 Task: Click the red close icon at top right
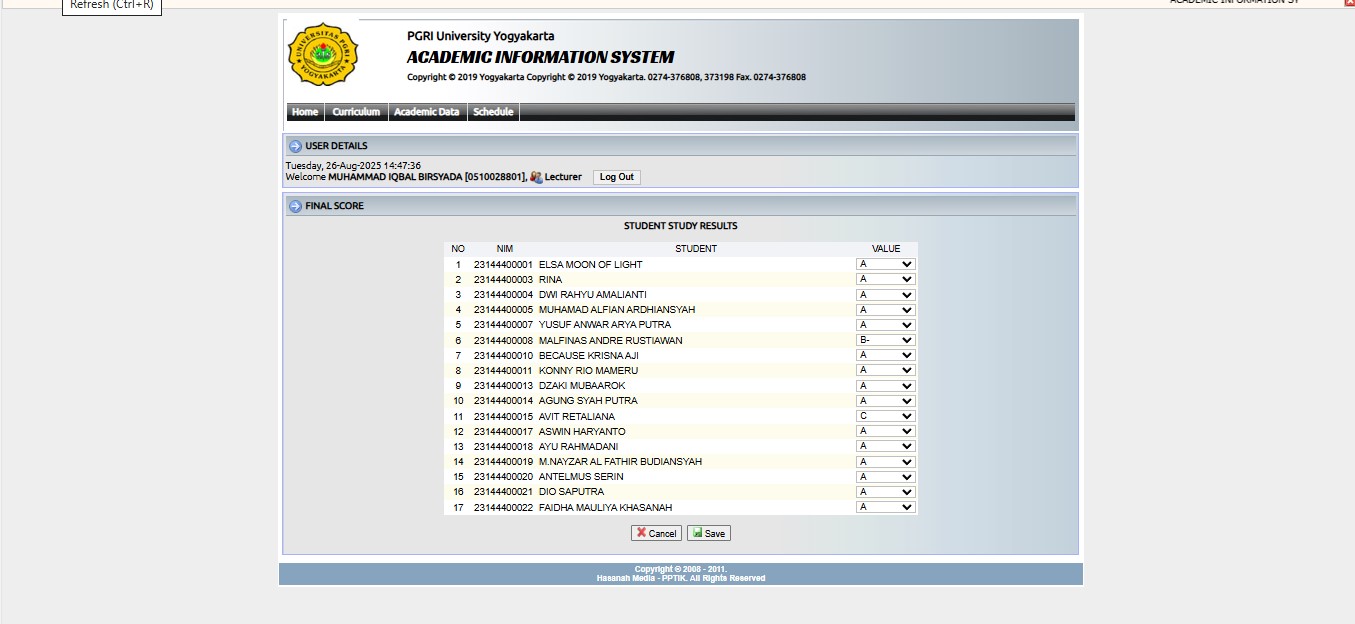[x=1349, y=3]
